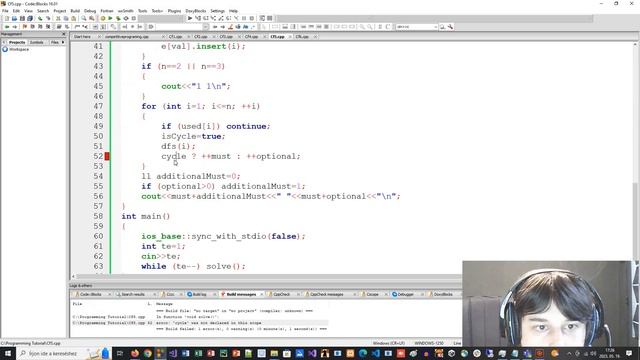
Task: Open the Plugins menu
Action: click(174, 11)
